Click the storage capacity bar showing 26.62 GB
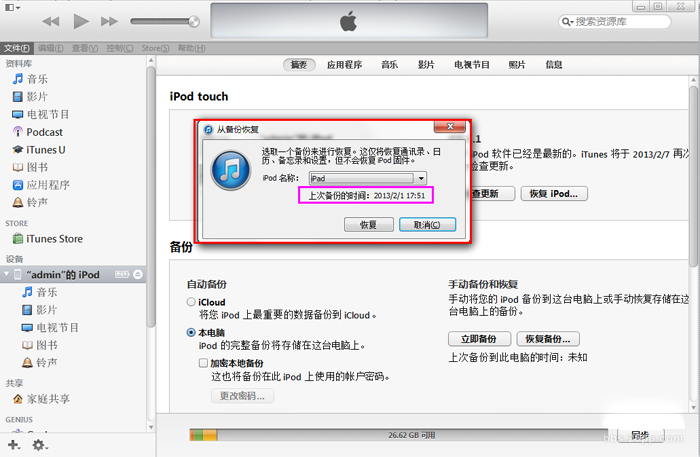Image resolution: width=700 pixels, height=457 pixels. coord(397,435)
